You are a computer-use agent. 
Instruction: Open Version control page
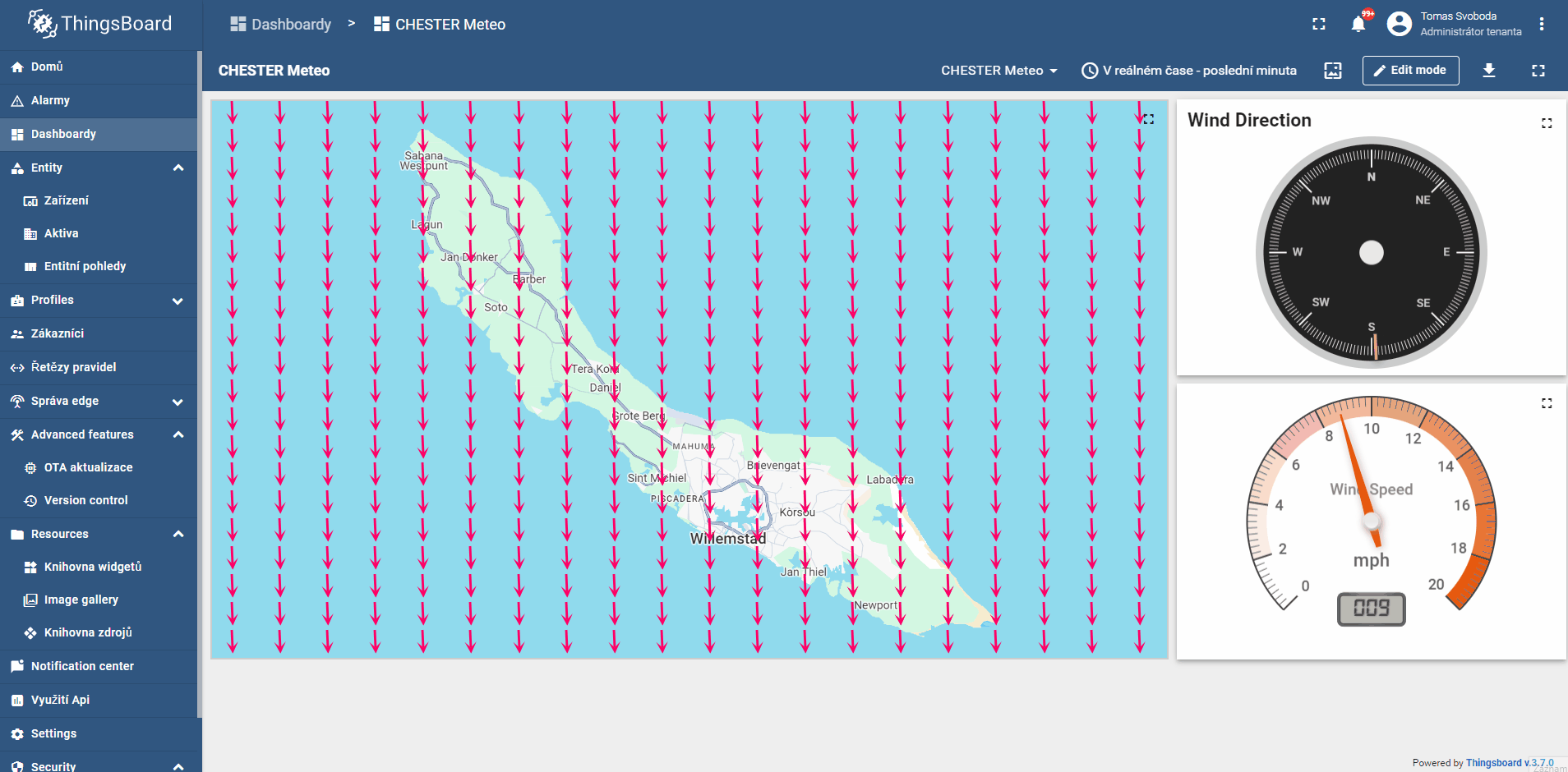click(99, 500)
